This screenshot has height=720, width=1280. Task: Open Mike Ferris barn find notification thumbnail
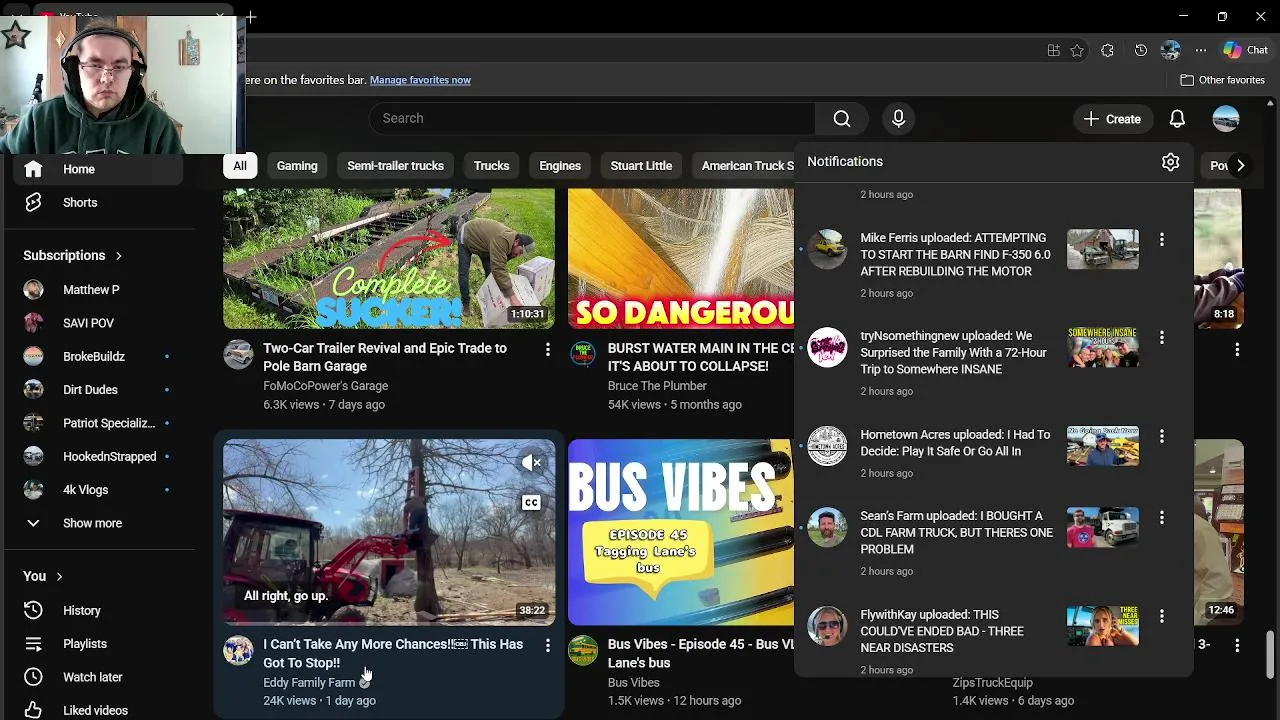(x=1102, y=250)
